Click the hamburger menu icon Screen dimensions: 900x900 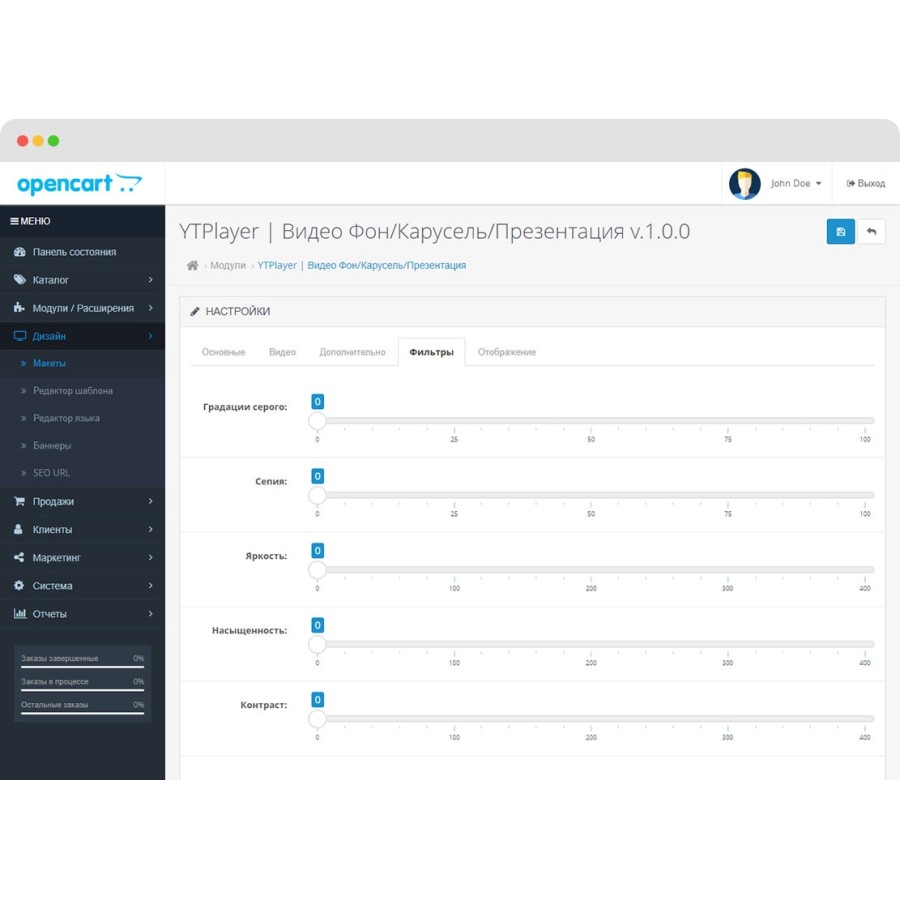(14, 221)
